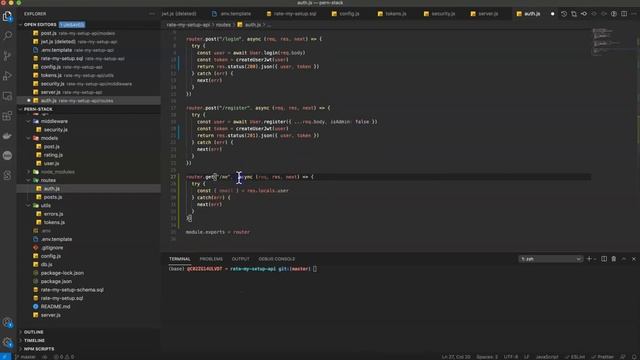Split the editor to the right
This screenshot has width=640, height=360.
624,14
